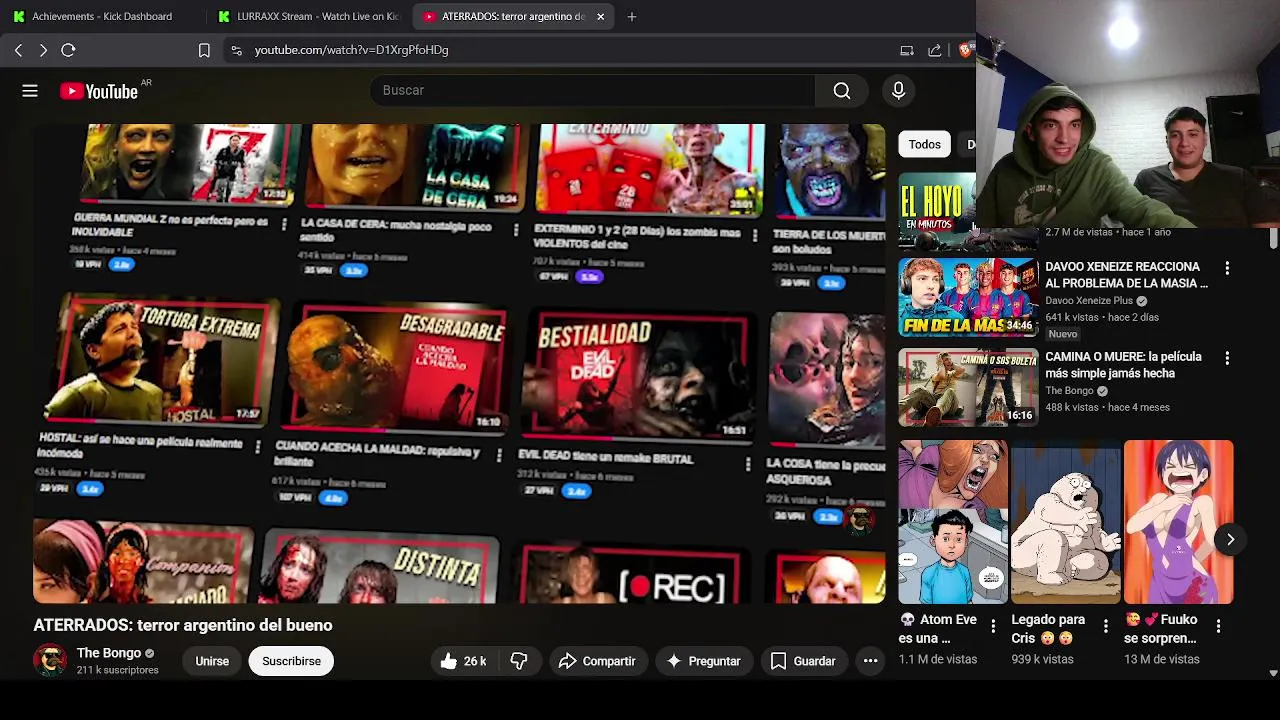Image resolution: width=1280 pixels, height=720 pixels.
Task: Switch to the Achievements Kick Dashboard tab
Action: coord(102,16)
